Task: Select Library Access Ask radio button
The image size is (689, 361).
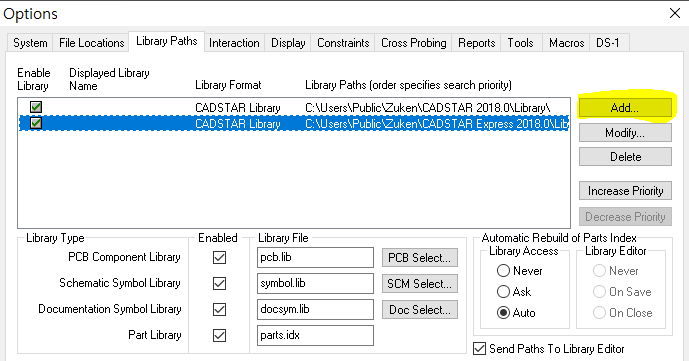Action: pos(503,292)
